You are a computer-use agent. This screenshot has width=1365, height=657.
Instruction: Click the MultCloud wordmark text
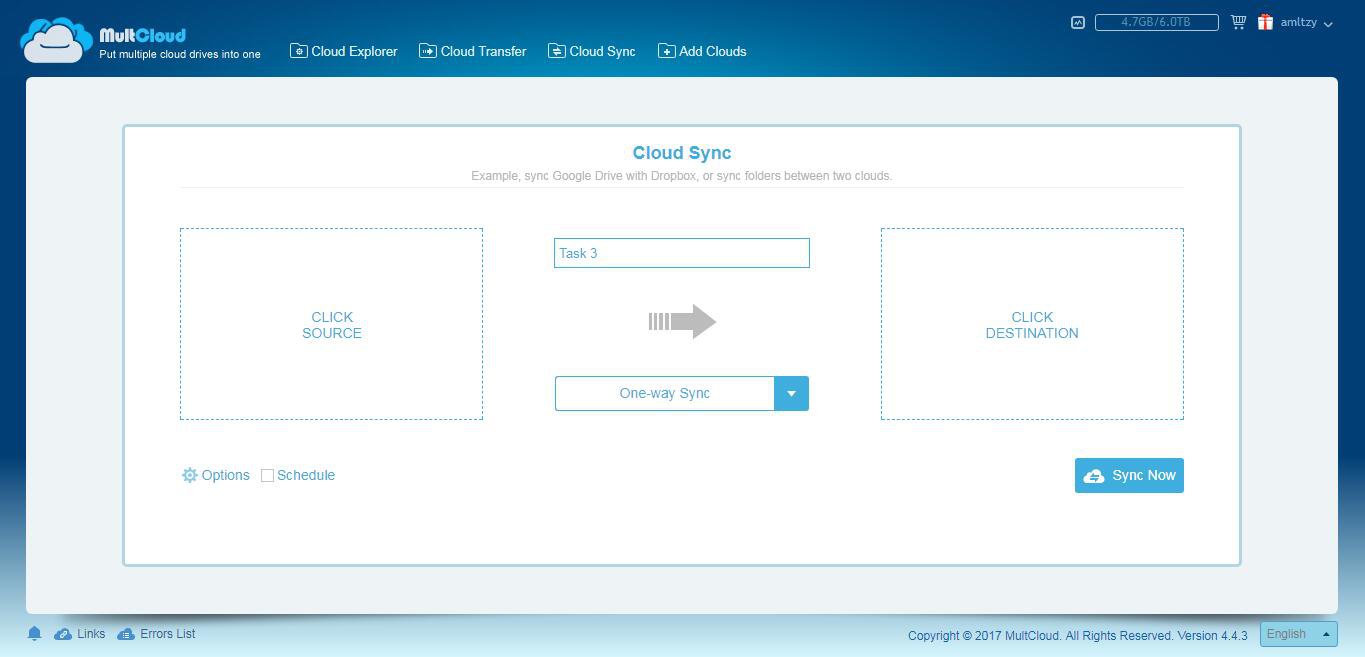tap(143, 35)
